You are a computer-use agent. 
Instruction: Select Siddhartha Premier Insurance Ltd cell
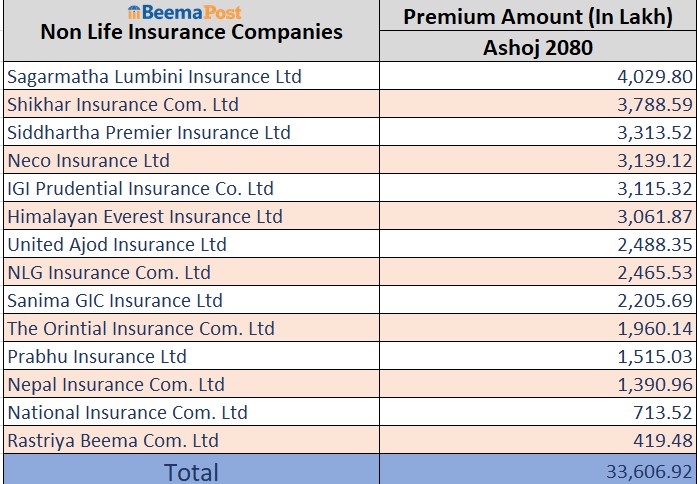click(x=149, y=132)
